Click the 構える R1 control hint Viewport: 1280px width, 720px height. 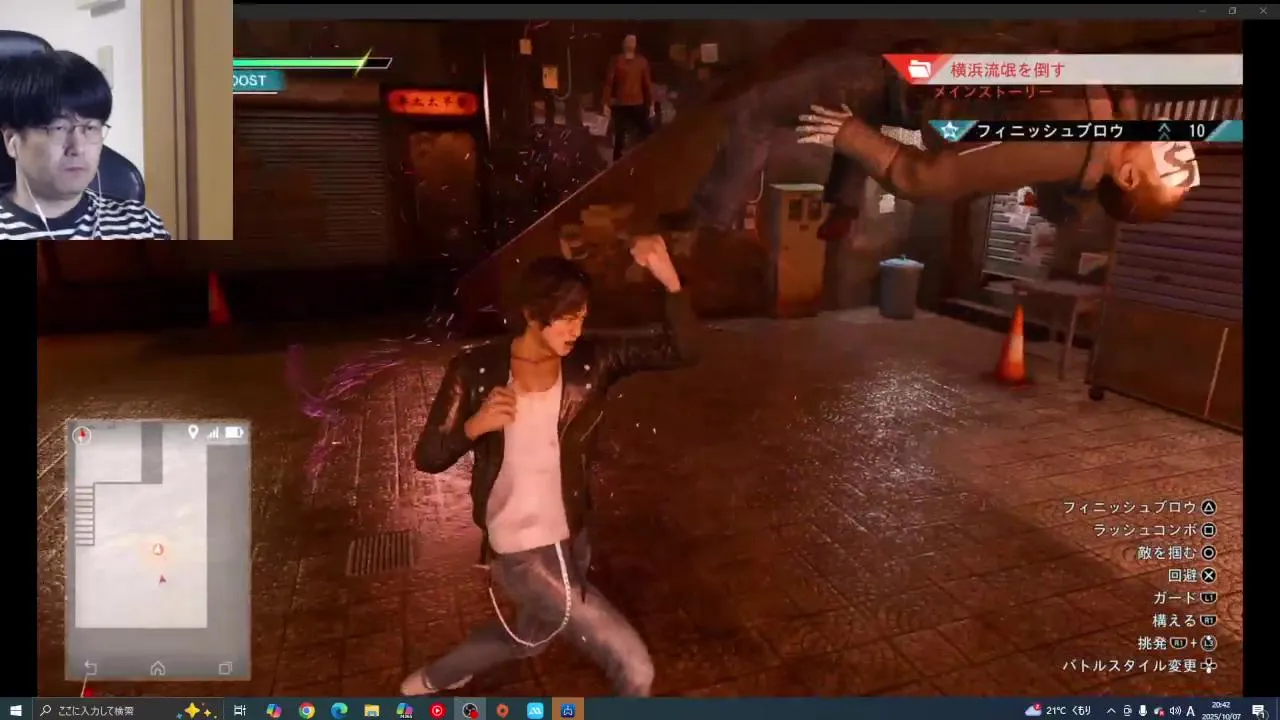tap(1185, 620)
